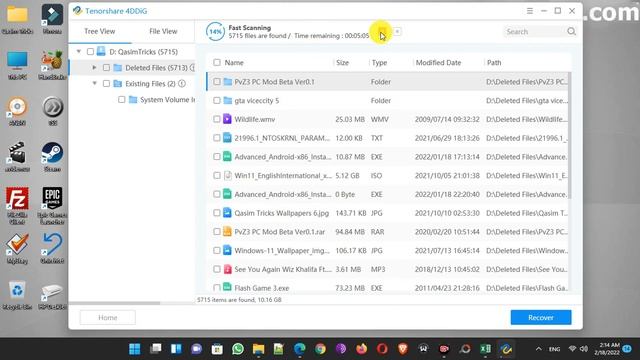Click the Recover button
Screen dimensions: 640x360
[x=541, y=318]
